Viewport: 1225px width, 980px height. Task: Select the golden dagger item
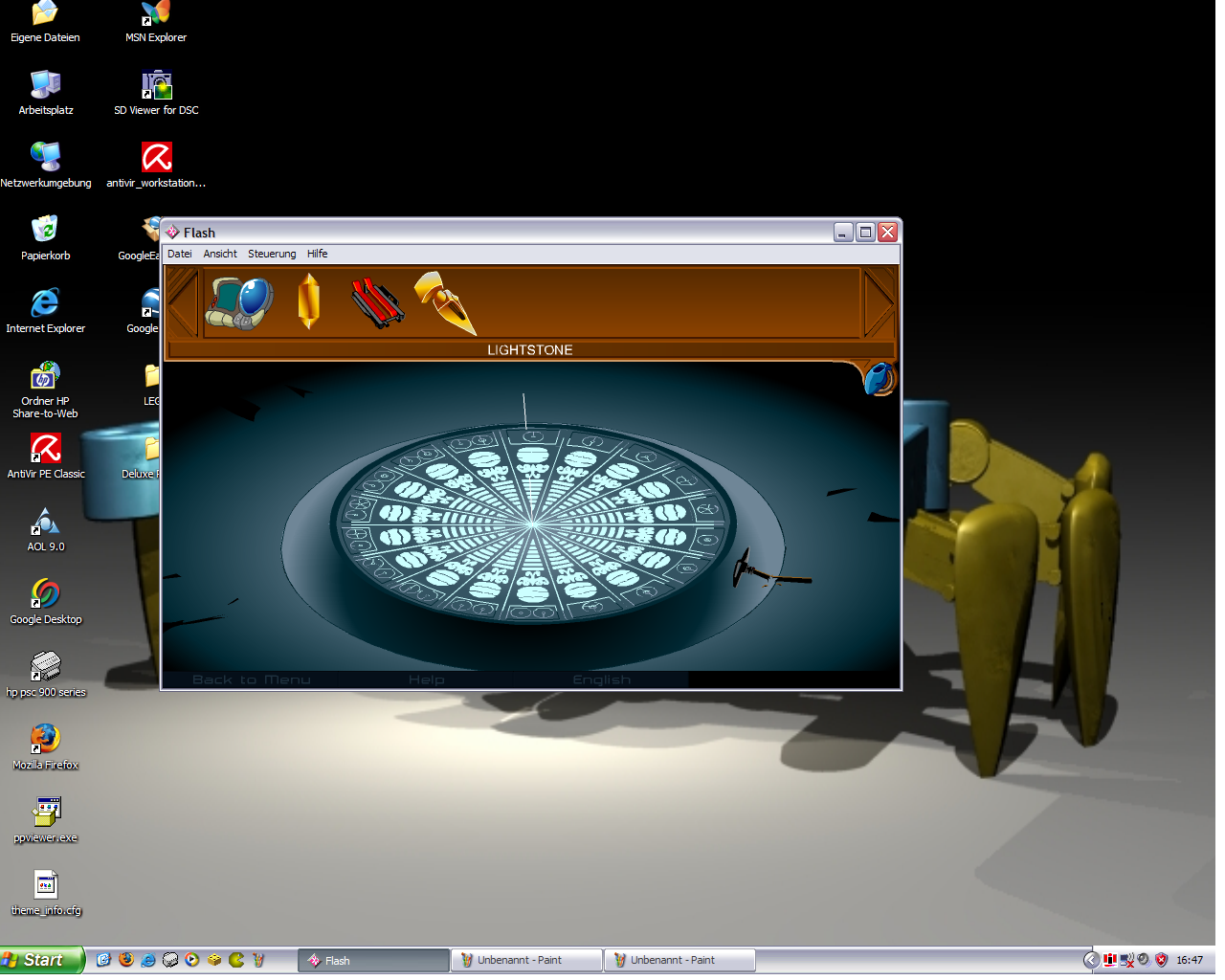(446, 306)
